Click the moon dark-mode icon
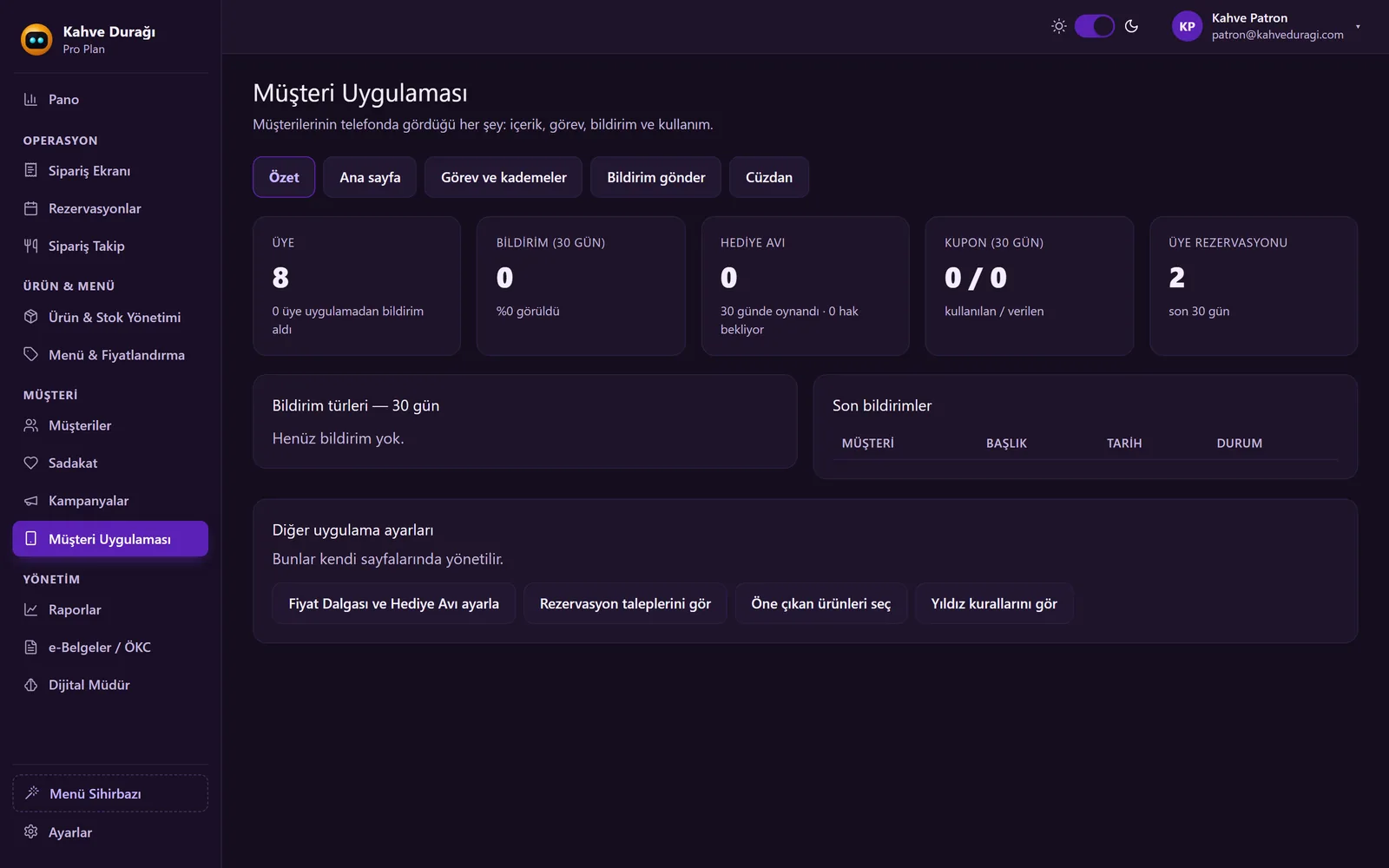The height and width of the screenshot is (868, 1389). pyautogui.click(x=1131, y=26)
